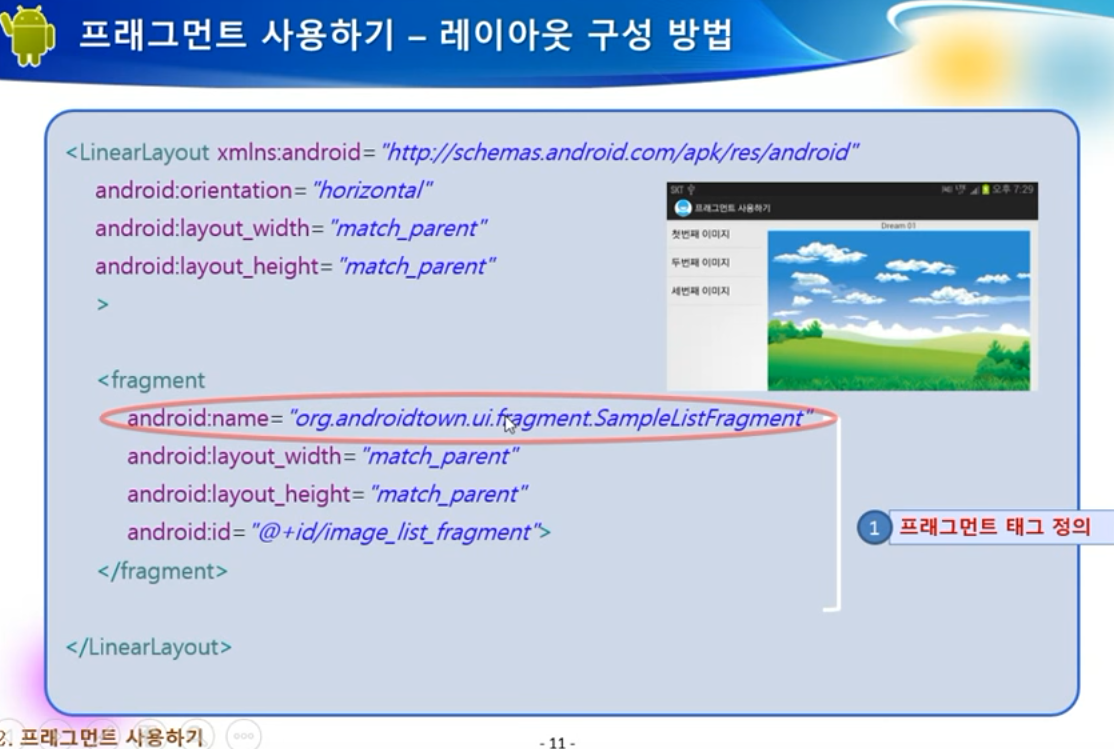Click android:name attribute text

pos(198,418)
